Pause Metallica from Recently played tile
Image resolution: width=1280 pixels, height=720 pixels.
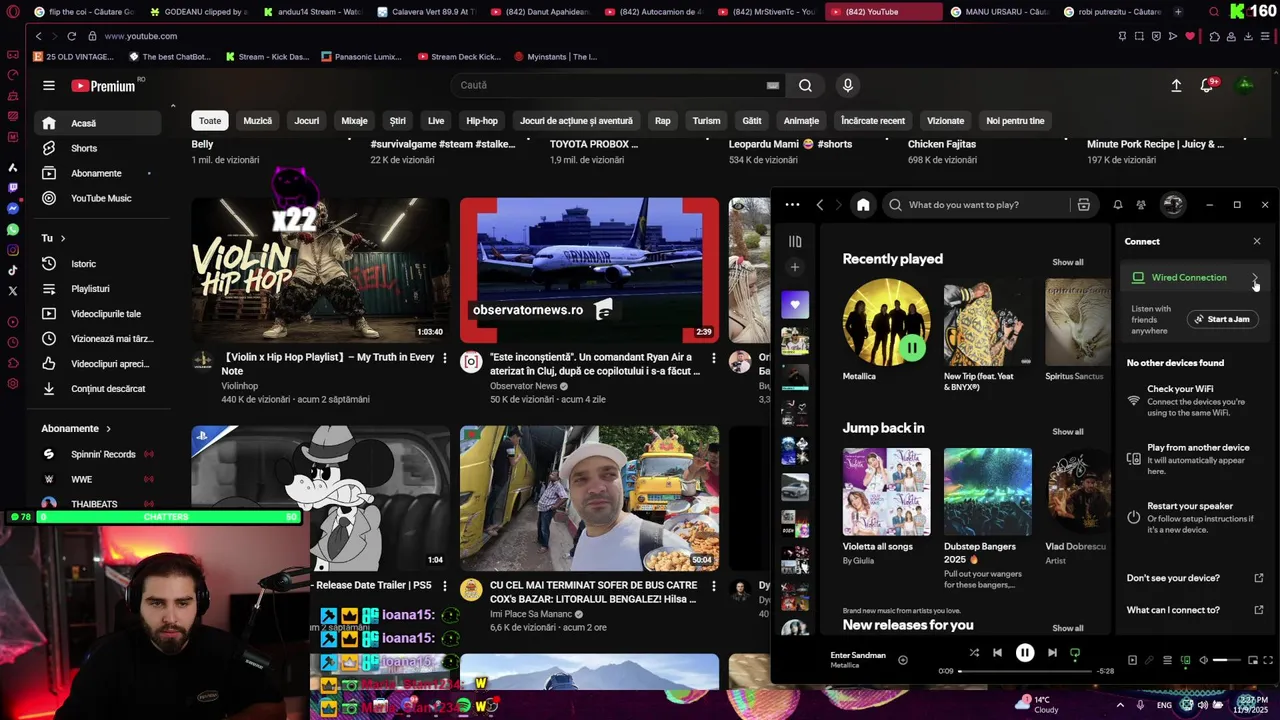(912, 347)
